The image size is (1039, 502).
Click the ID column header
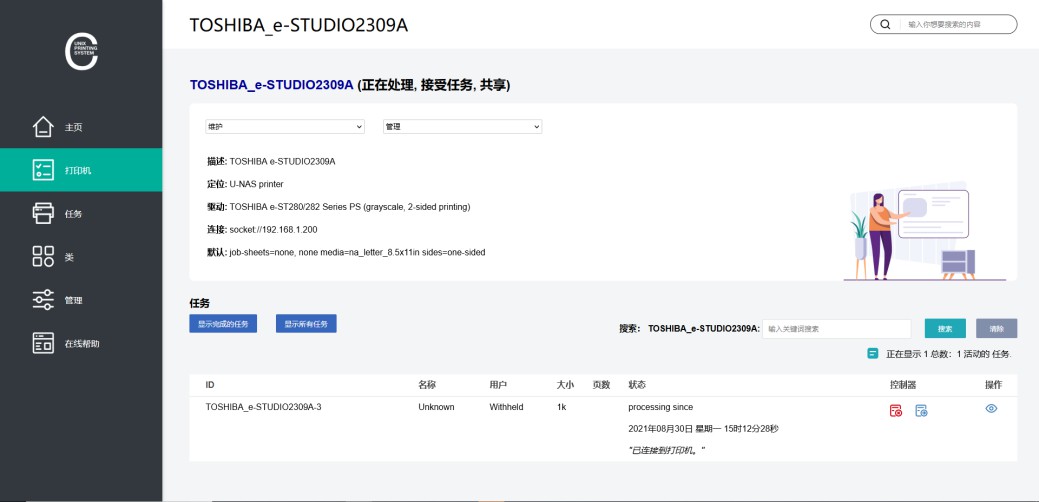(210, 385)
